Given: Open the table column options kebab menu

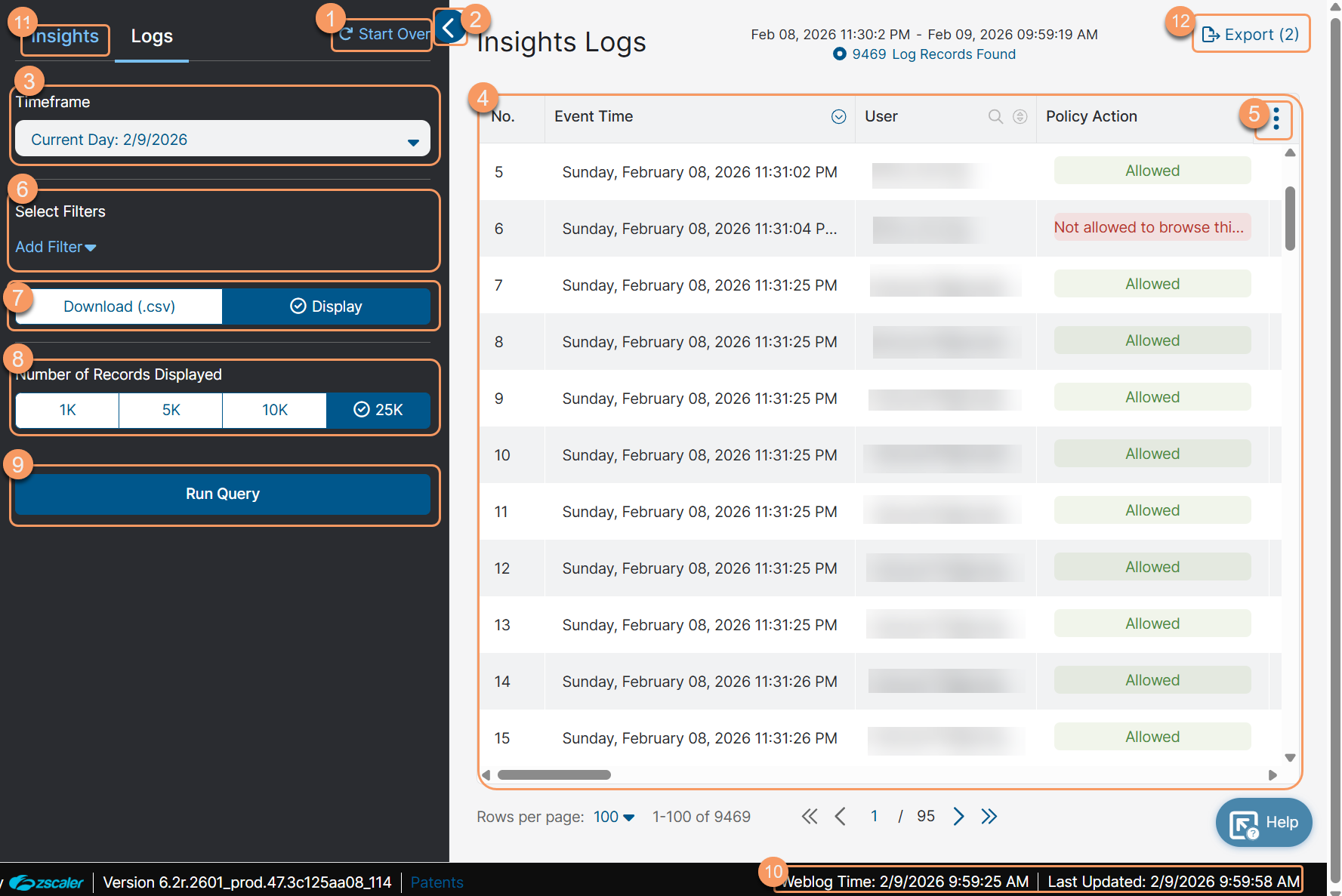Looking at the screenshot, I should click(1276, 118).
